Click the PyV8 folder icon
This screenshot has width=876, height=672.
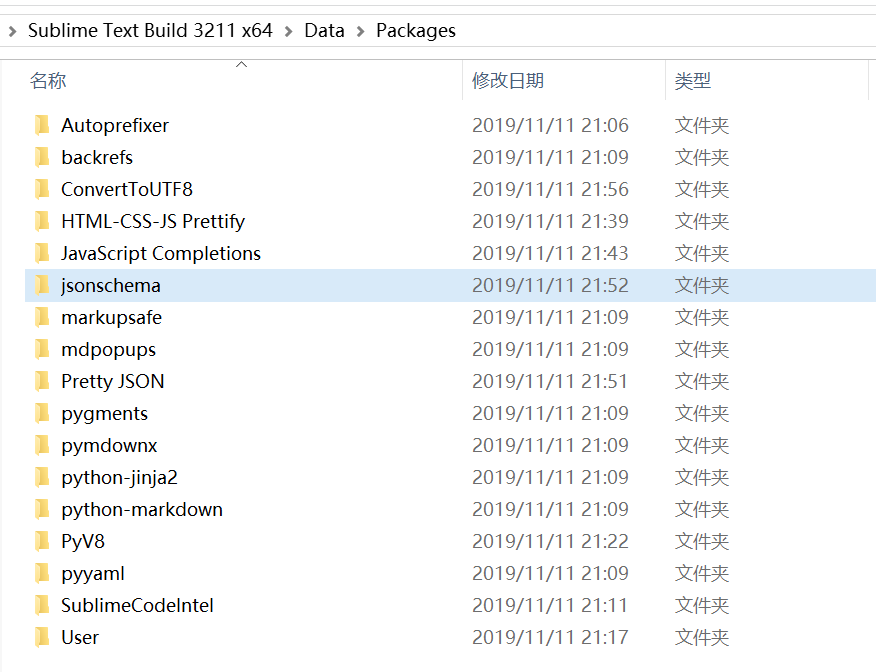coord(42,541)
